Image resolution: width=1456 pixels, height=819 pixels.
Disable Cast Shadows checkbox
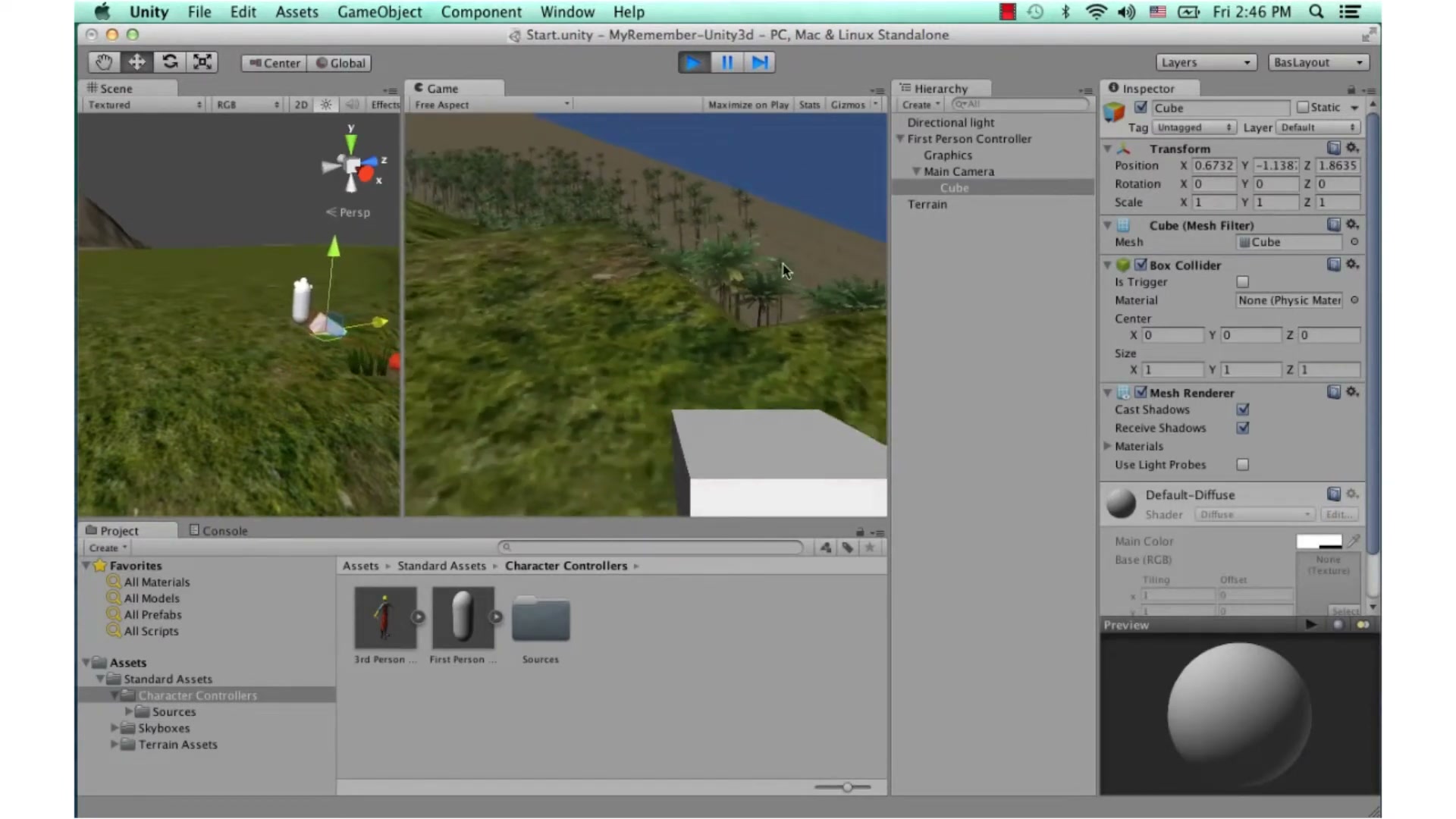pos(1242,409)
